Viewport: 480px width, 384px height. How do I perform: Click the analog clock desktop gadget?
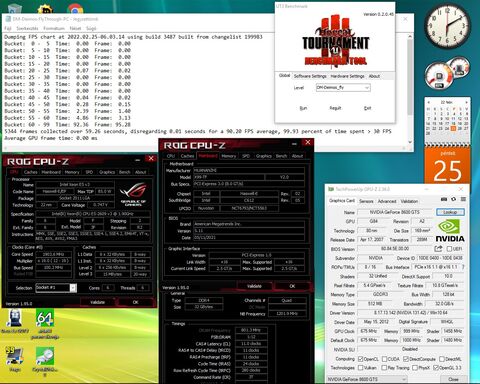coord(447,26)
